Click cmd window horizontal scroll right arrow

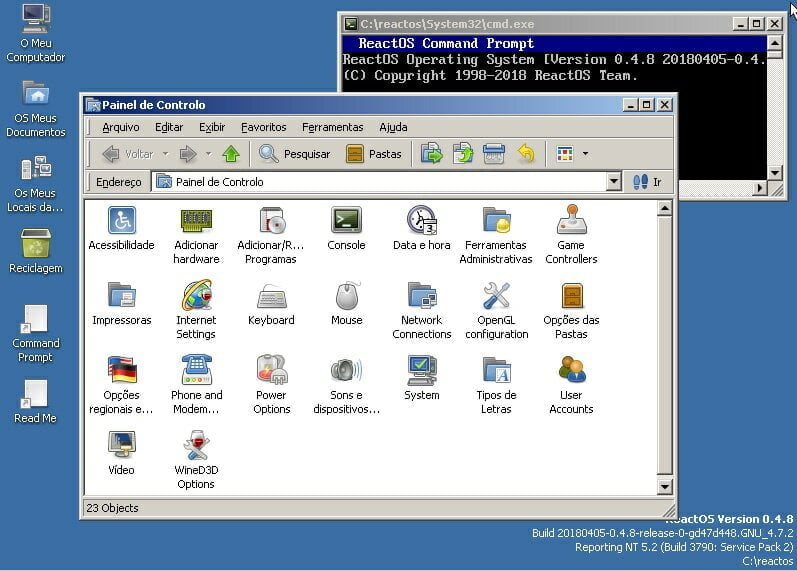point(759,188)
